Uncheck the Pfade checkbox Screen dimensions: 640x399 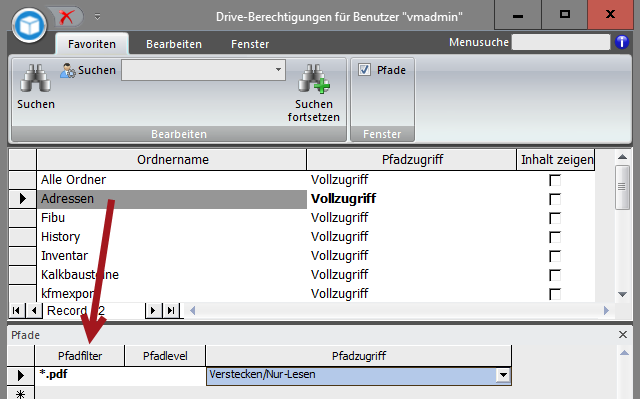(x=364, y=70)
